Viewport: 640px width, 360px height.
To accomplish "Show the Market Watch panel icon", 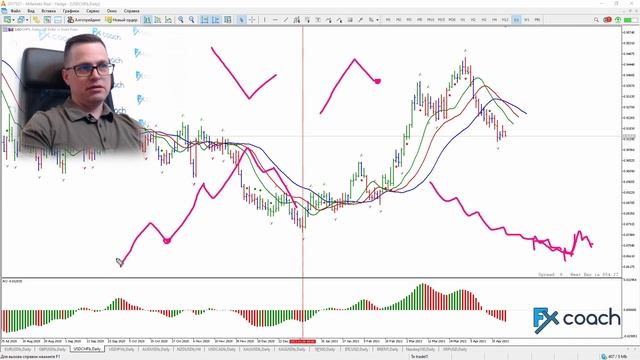I will [x=37, y=20].
